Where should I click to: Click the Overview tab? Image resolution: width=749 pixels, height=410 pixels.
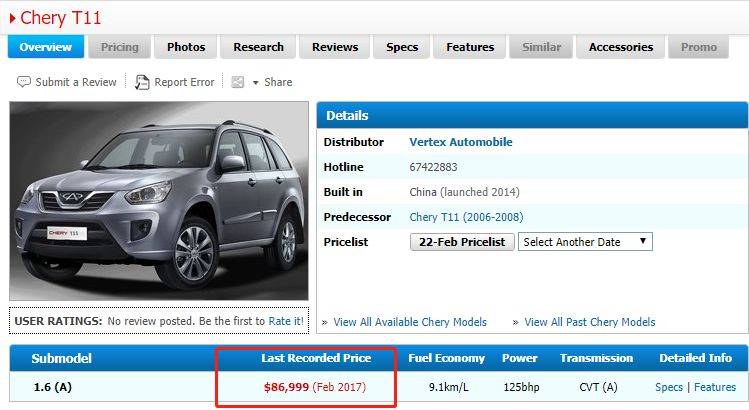[45, 47]
